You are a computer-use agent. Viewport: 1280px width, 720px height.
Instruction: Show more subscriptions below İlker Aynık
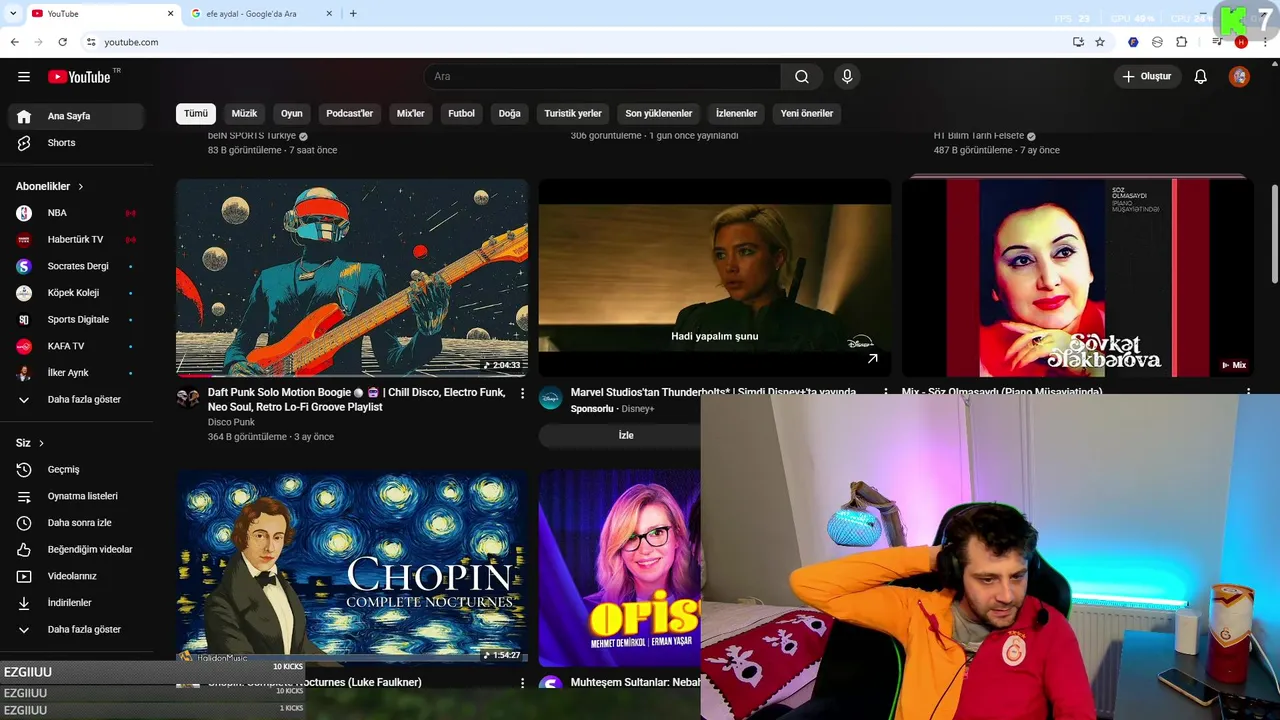[x=76, y=400]
